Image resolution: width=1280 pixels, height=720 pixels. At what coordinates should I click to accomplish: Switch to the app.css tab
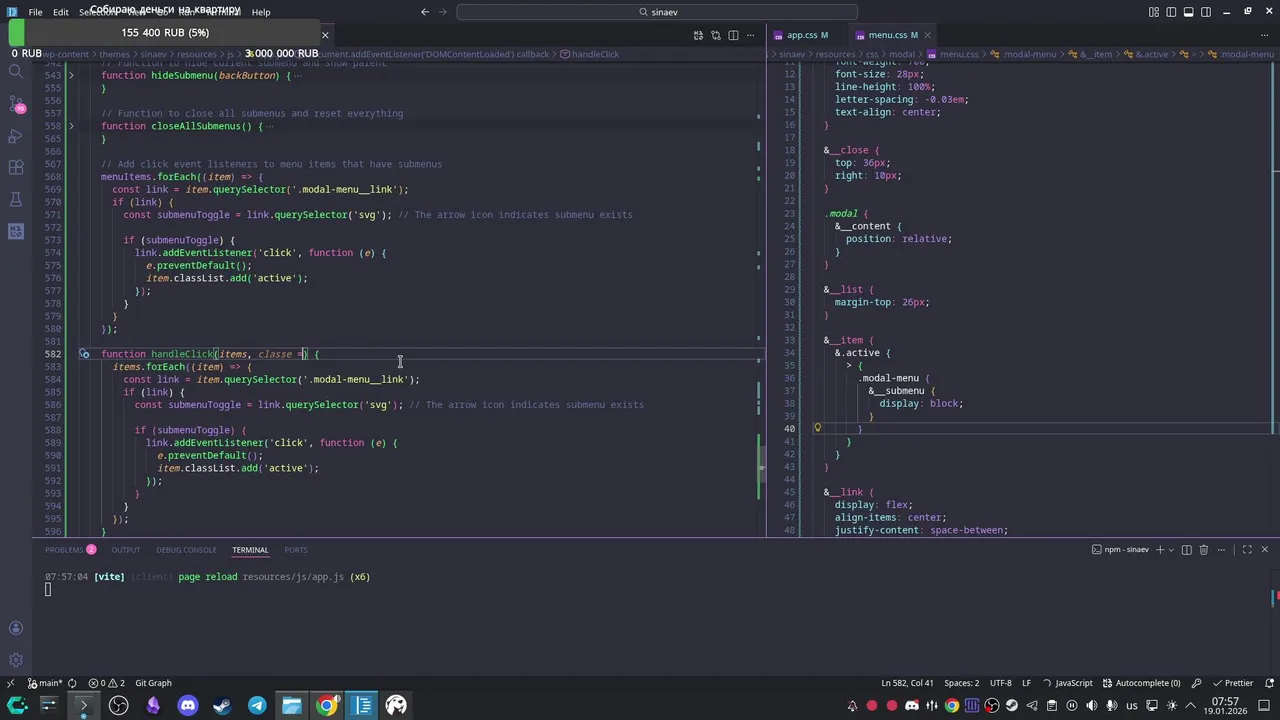tap(806, 35)
